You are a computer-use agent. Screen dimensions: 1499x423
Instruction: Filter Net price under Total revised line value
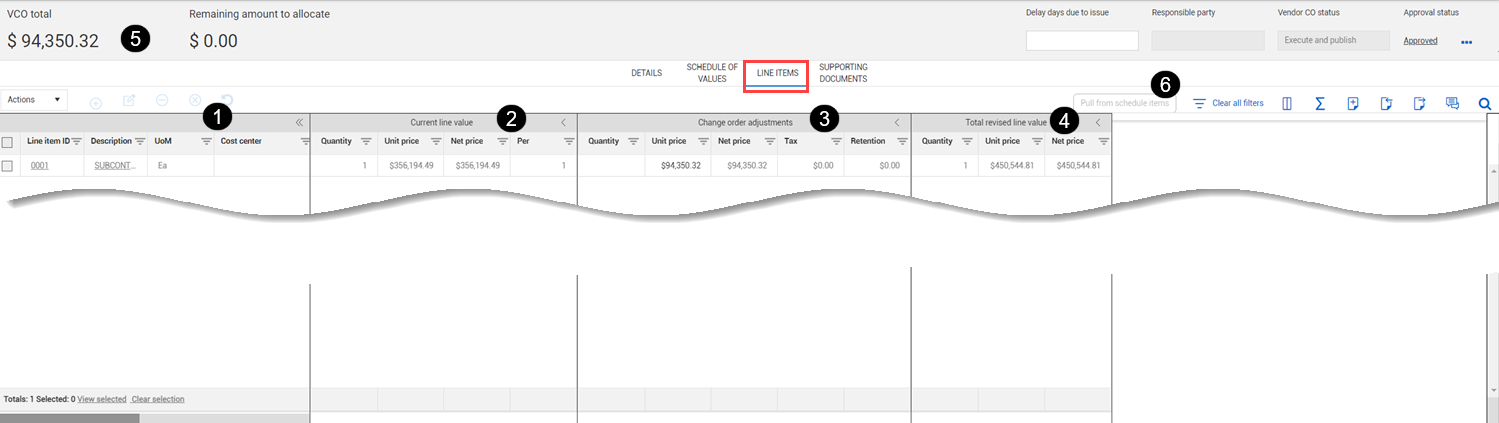point(1103,142)
